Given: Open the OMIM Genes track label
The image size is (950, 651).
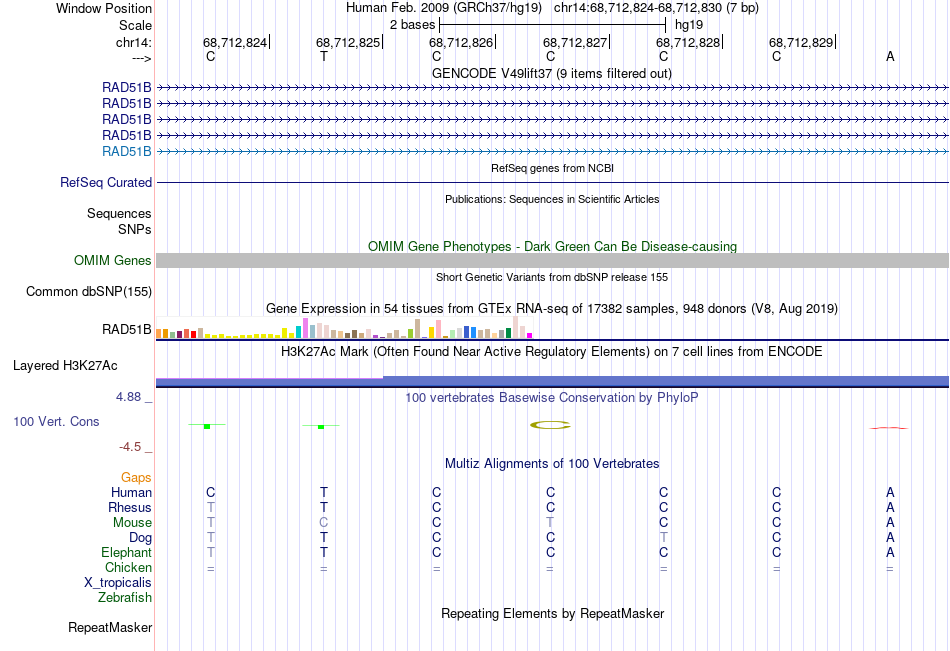Looking at the screenshot, I should click(113, 261).
